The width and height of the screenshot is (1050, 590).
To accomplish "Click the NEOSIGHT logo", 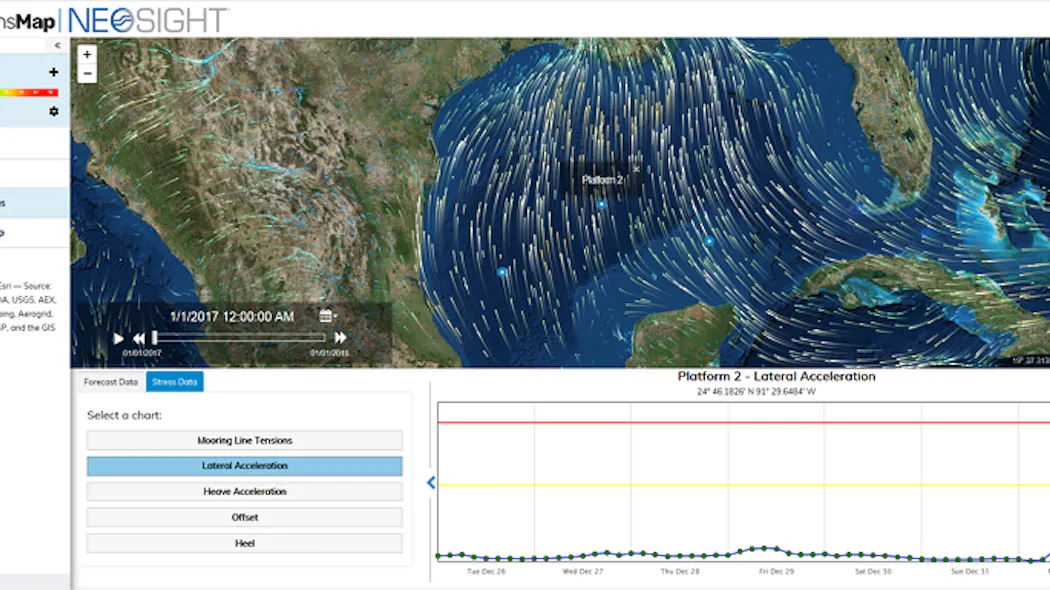I will pyautogui.click(x=148, y=20).
